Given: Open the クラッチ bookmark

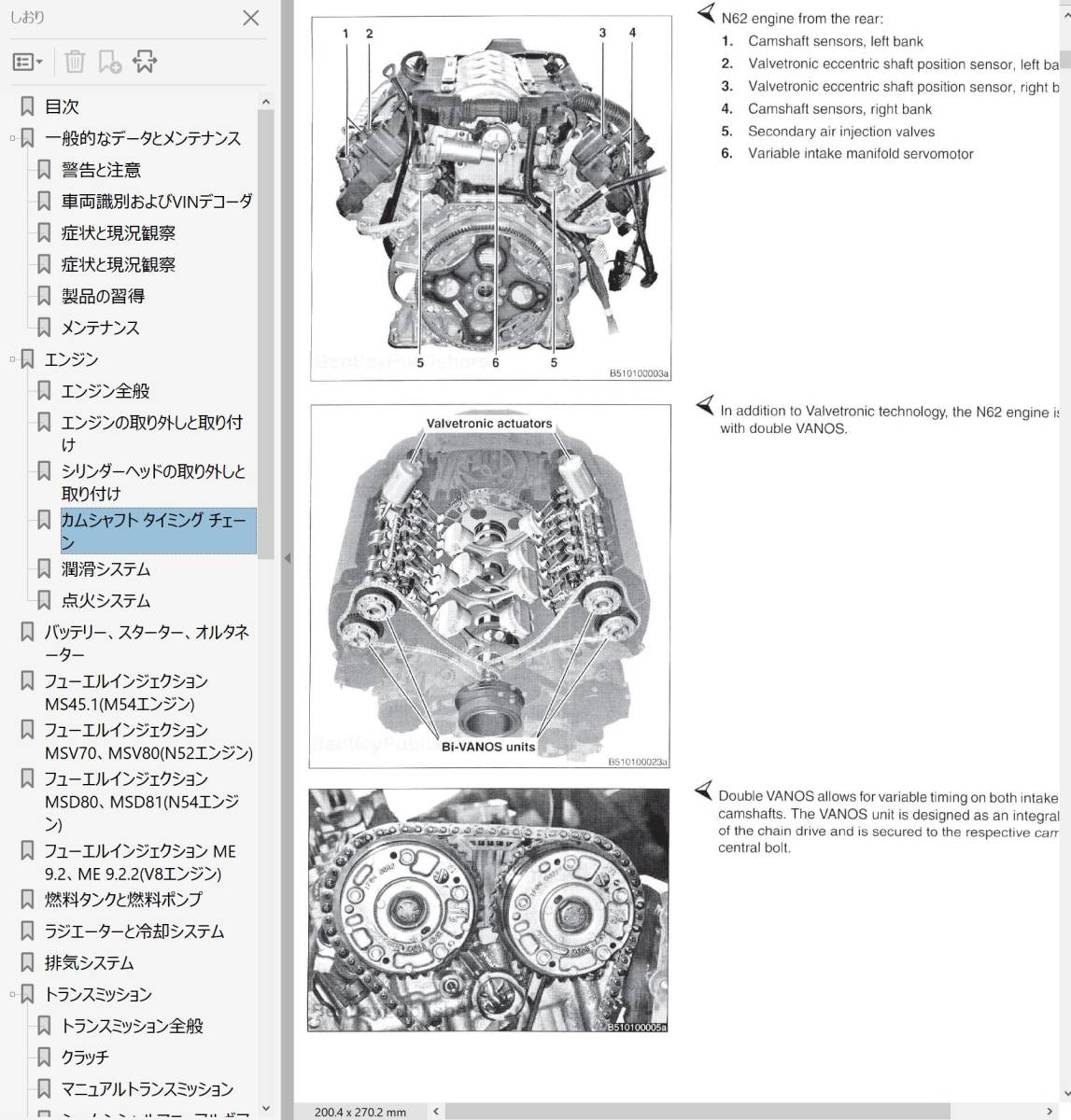Looking at the screenshot, I should [x=85, y=1058].
